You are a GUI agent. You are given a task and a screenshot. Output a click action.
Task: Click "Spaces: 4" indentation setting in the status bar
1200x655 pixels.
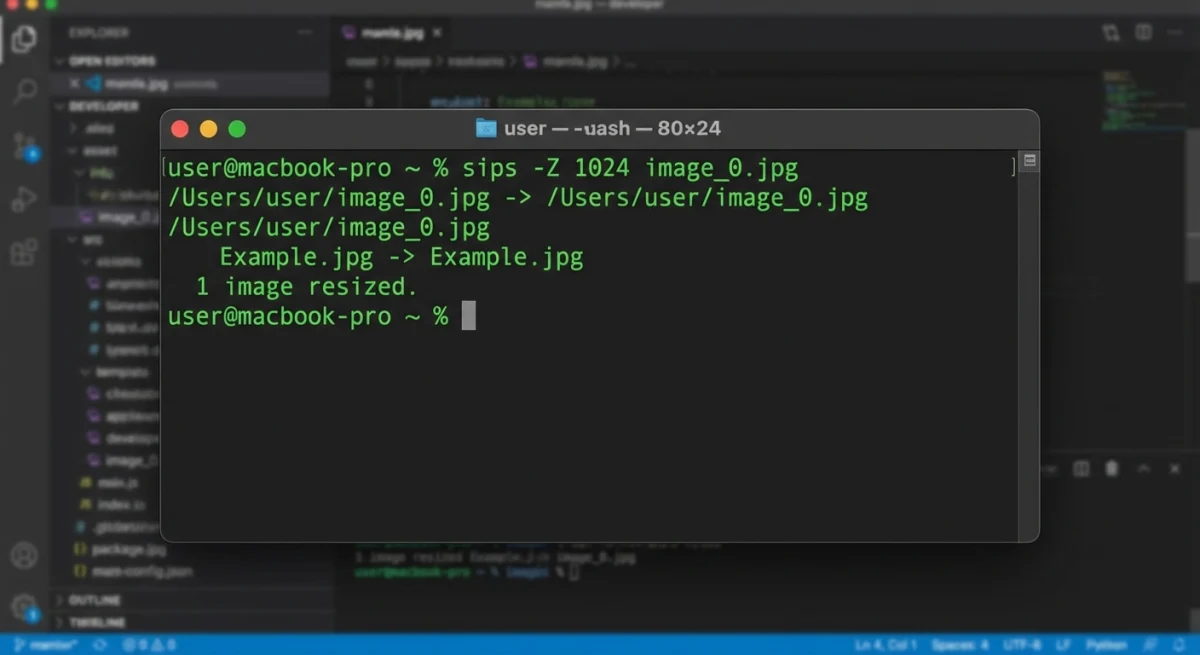pyautogui.click(x=960, y=645)
